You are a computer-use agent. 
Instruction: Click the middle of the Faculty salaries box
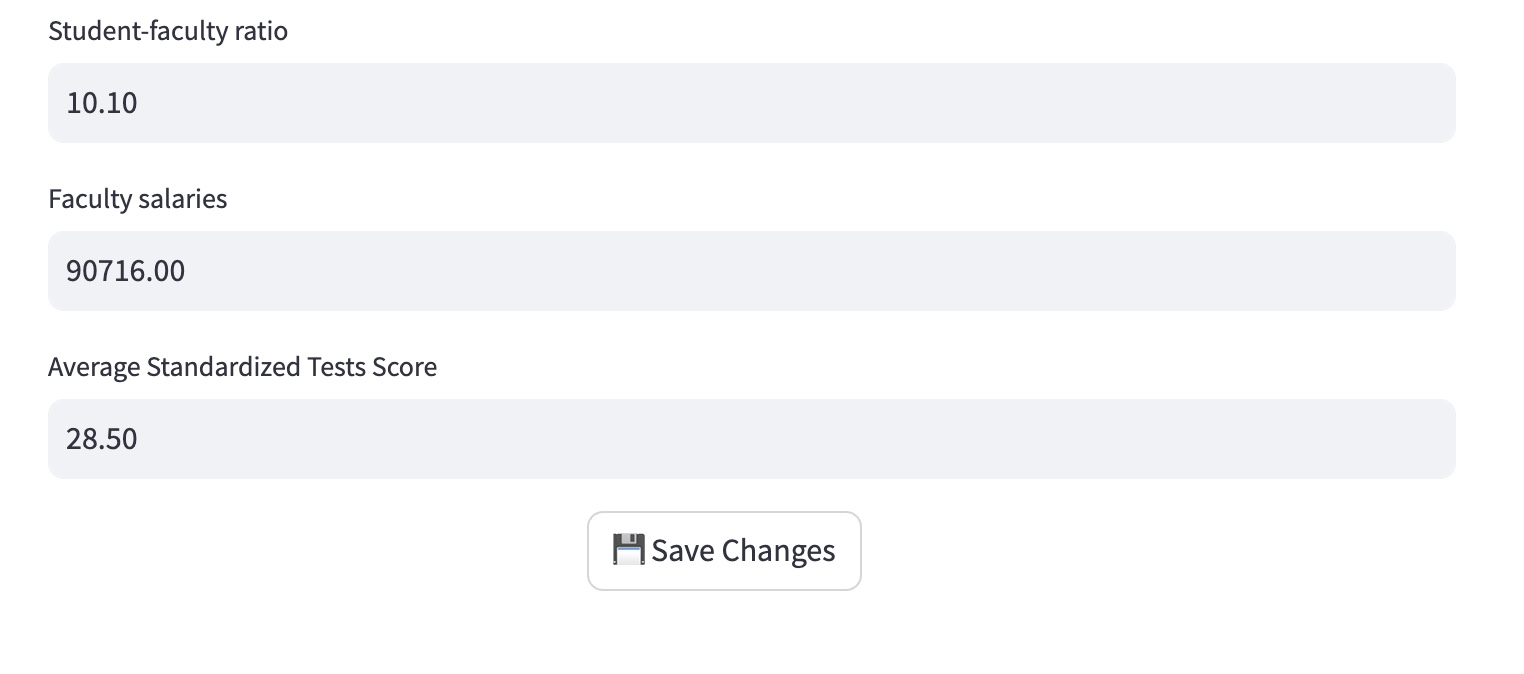[x=752, y=271]
